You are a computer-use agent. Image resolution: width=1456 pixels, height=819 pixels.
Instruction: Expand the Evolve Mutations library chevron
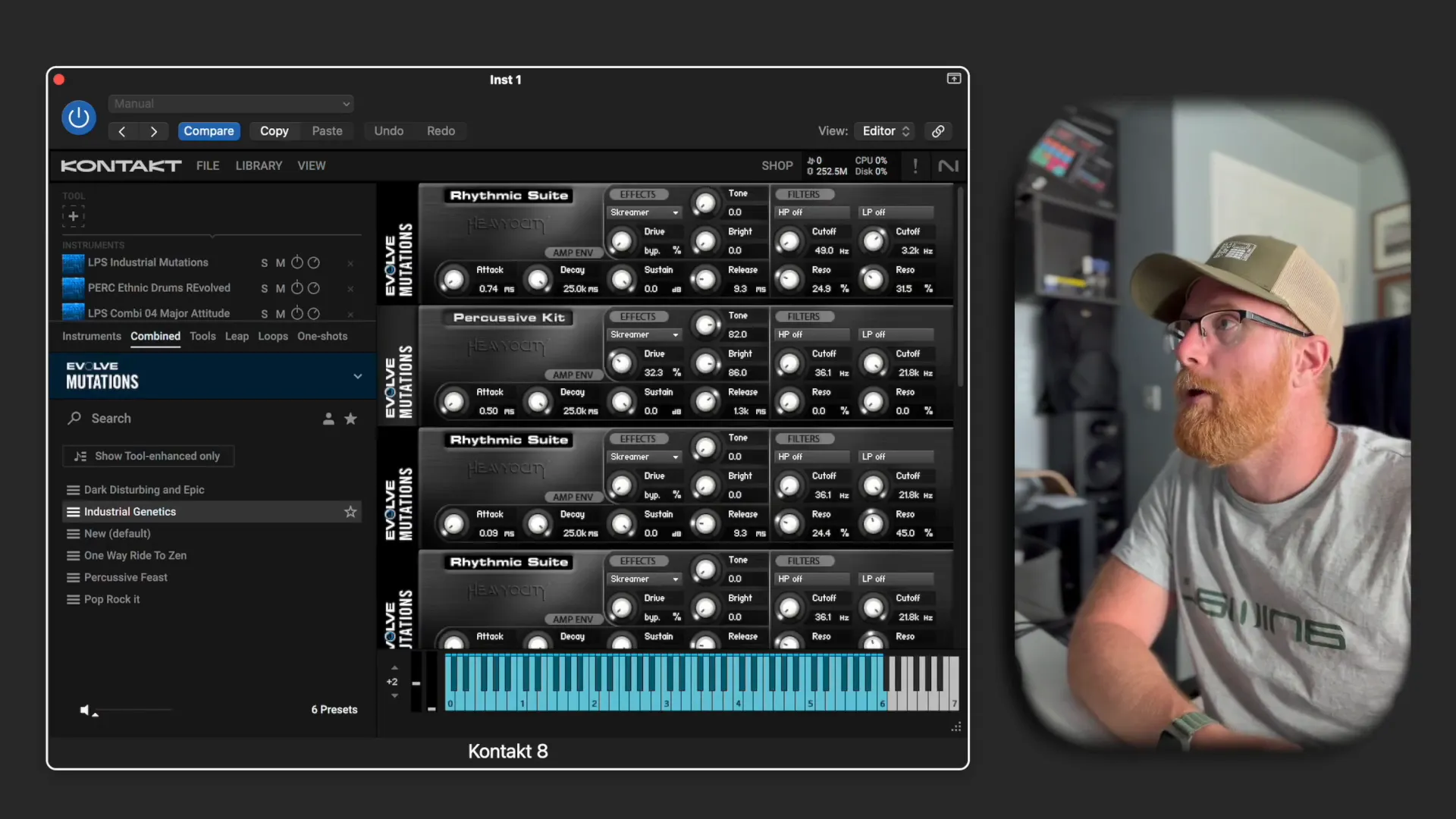[358, 376]
